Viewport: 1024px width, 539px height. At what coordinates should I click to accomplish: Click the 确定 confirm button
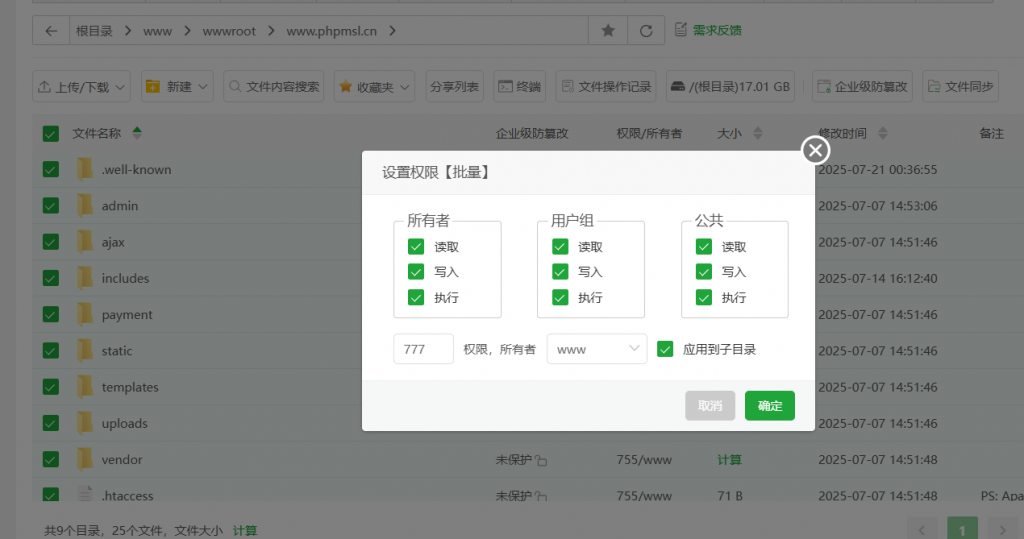tap(770, 406)
